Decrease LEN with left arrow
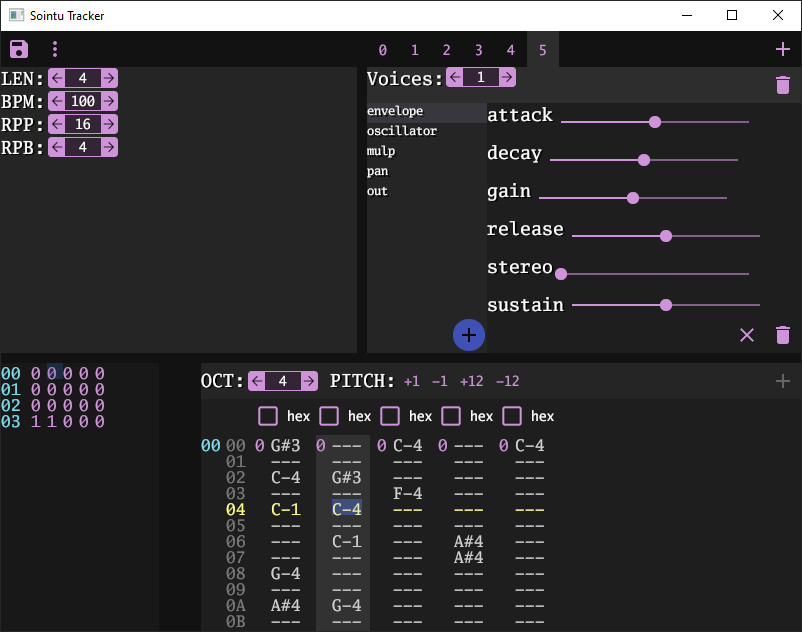 point(57,78)
